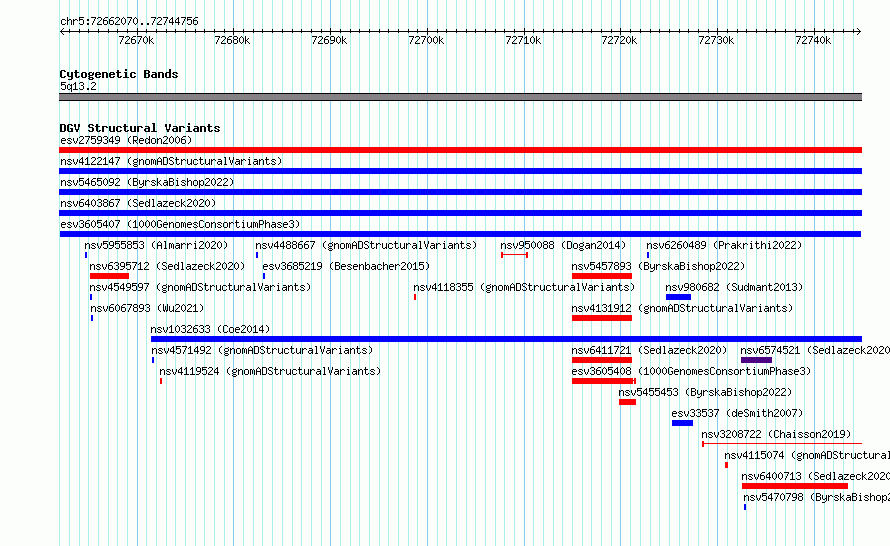890x546 pixels.
Task: Click the red nsv6400713 variant bar
Action: [x=795, y=486]
